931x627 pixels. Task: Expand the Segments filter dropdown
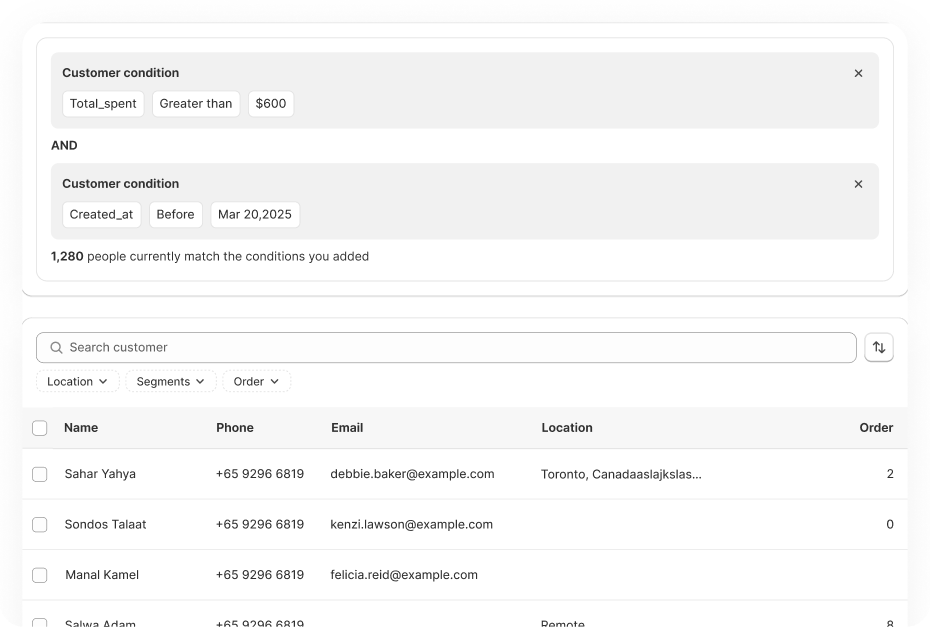pyautogui.click(x=170, y=381)
